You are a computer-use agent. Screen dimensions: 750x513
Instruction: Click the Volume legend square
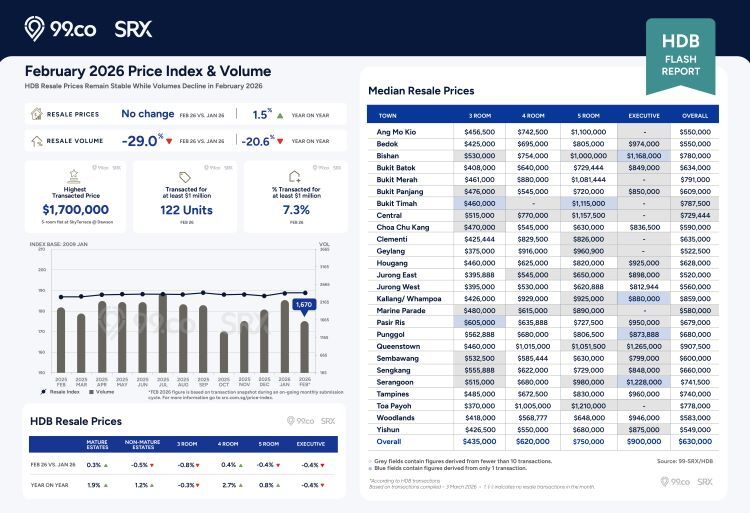coord(91,392)
